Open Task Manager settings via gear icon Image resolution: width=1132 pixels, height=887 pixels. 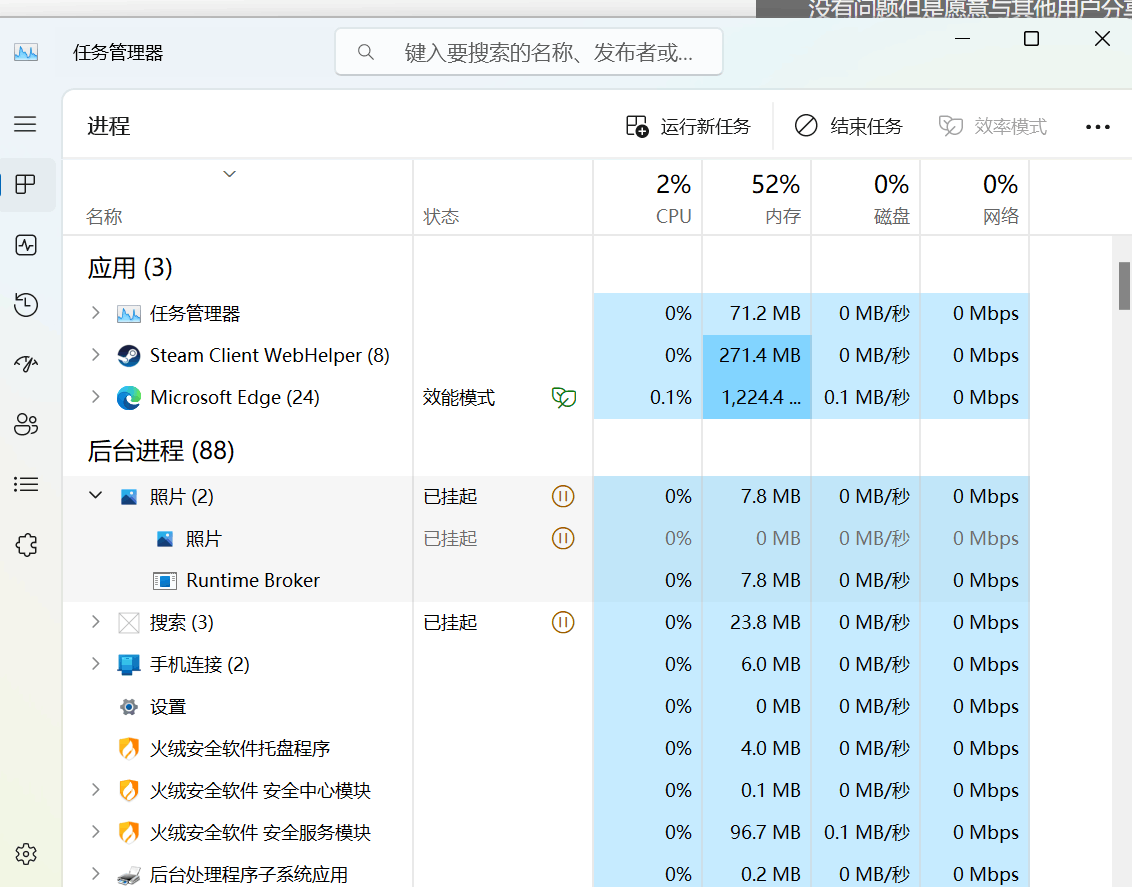click(26, 854)
